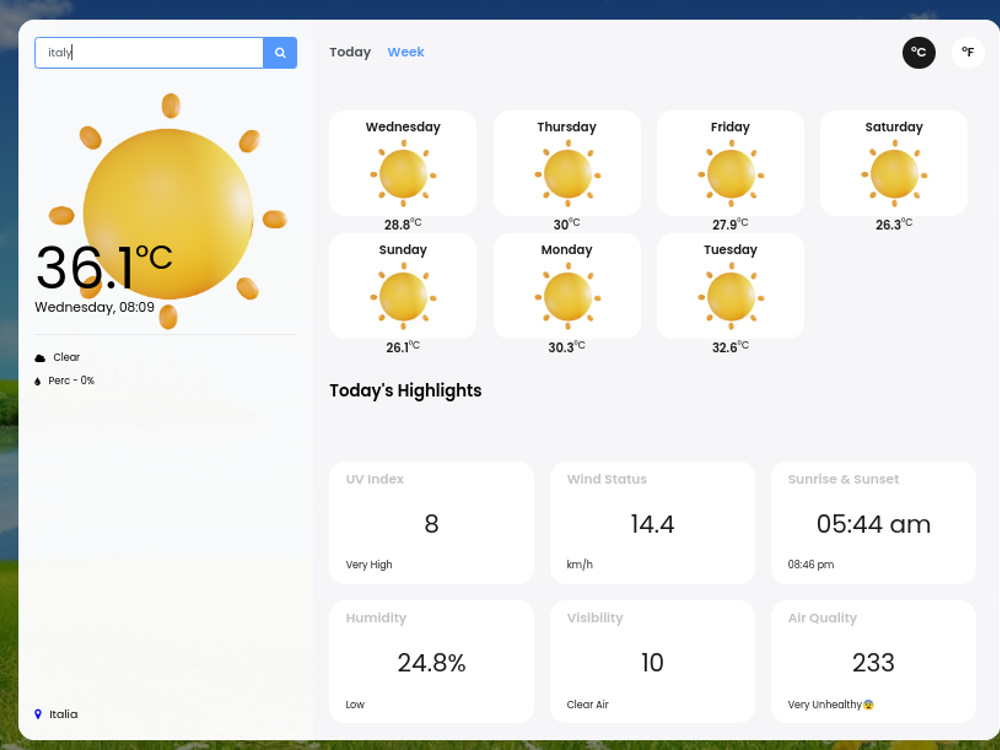Click the Monday day label

tap(567, 249)
